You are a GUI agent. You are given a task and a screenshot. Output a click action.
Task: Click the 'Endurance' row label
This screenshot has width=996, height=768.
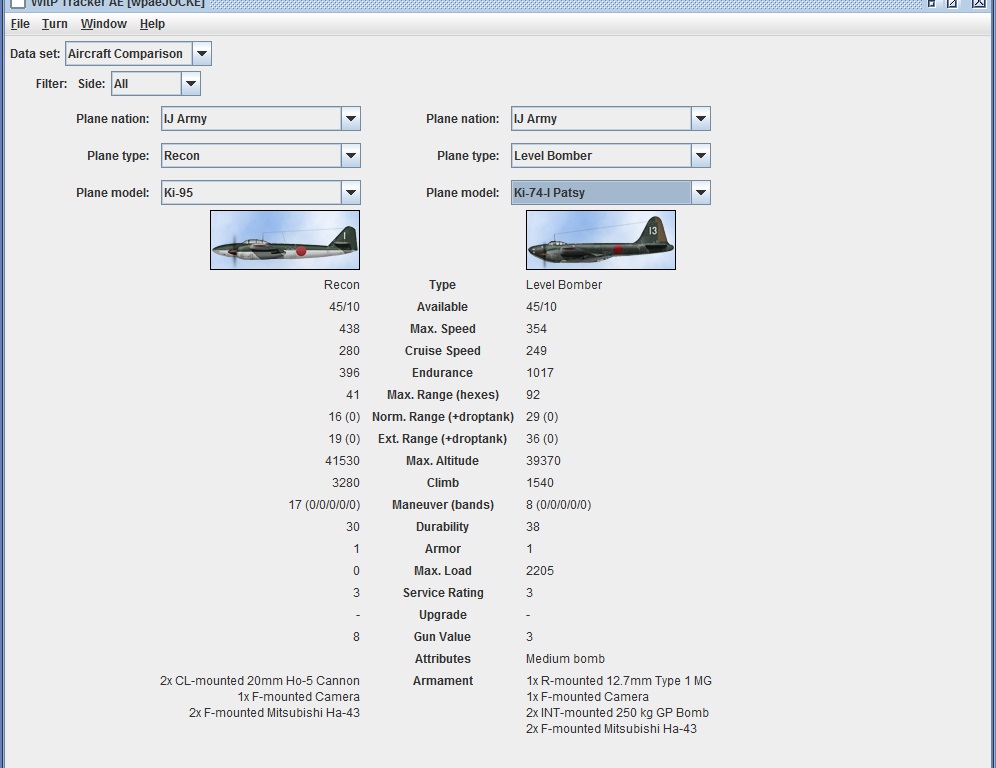coord(443,373)
